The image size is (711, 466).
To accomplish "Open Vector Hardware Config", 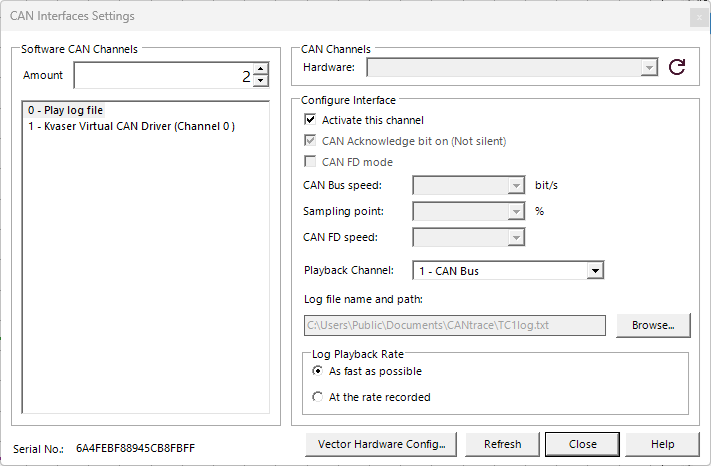I will 380,444.
